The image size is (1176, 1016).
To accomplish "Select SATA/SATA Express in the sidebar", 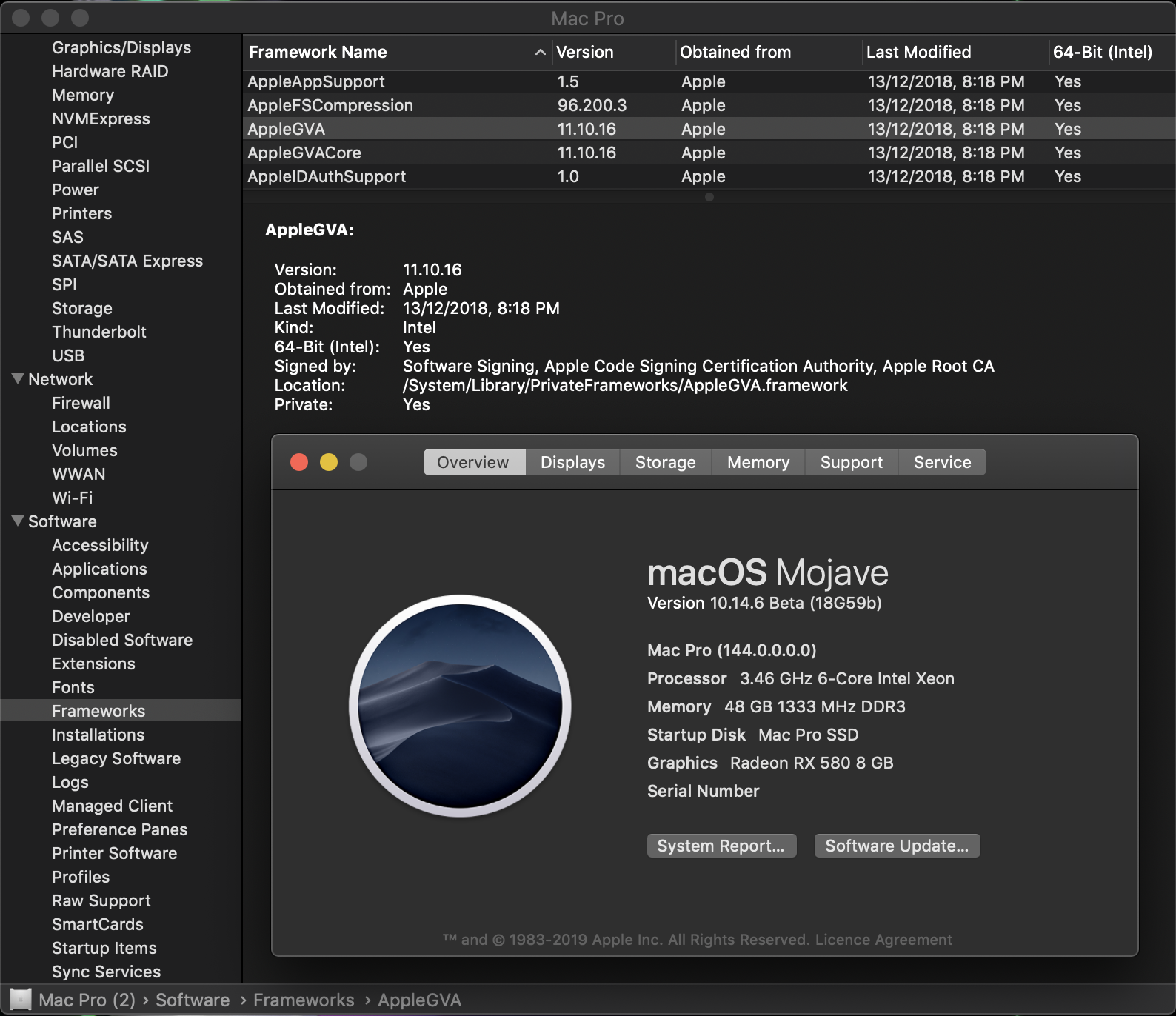I will pos(127,261).
